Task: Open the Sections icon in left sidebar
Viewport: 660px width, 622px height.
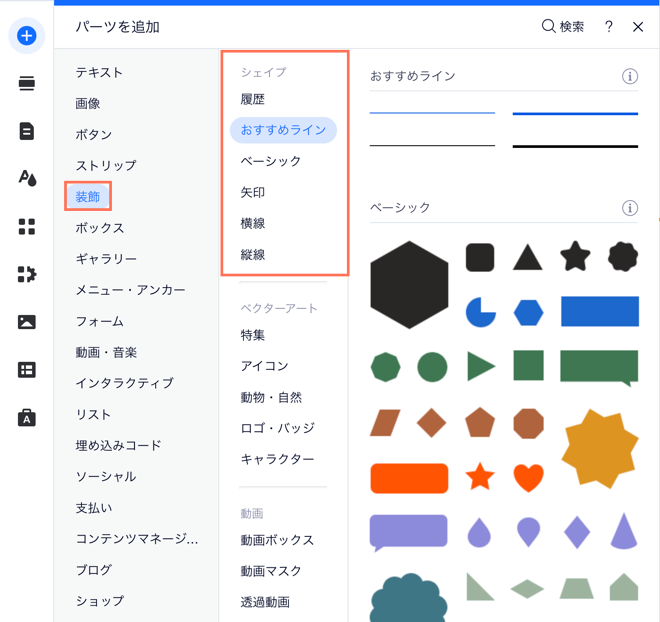Action: 27,83
